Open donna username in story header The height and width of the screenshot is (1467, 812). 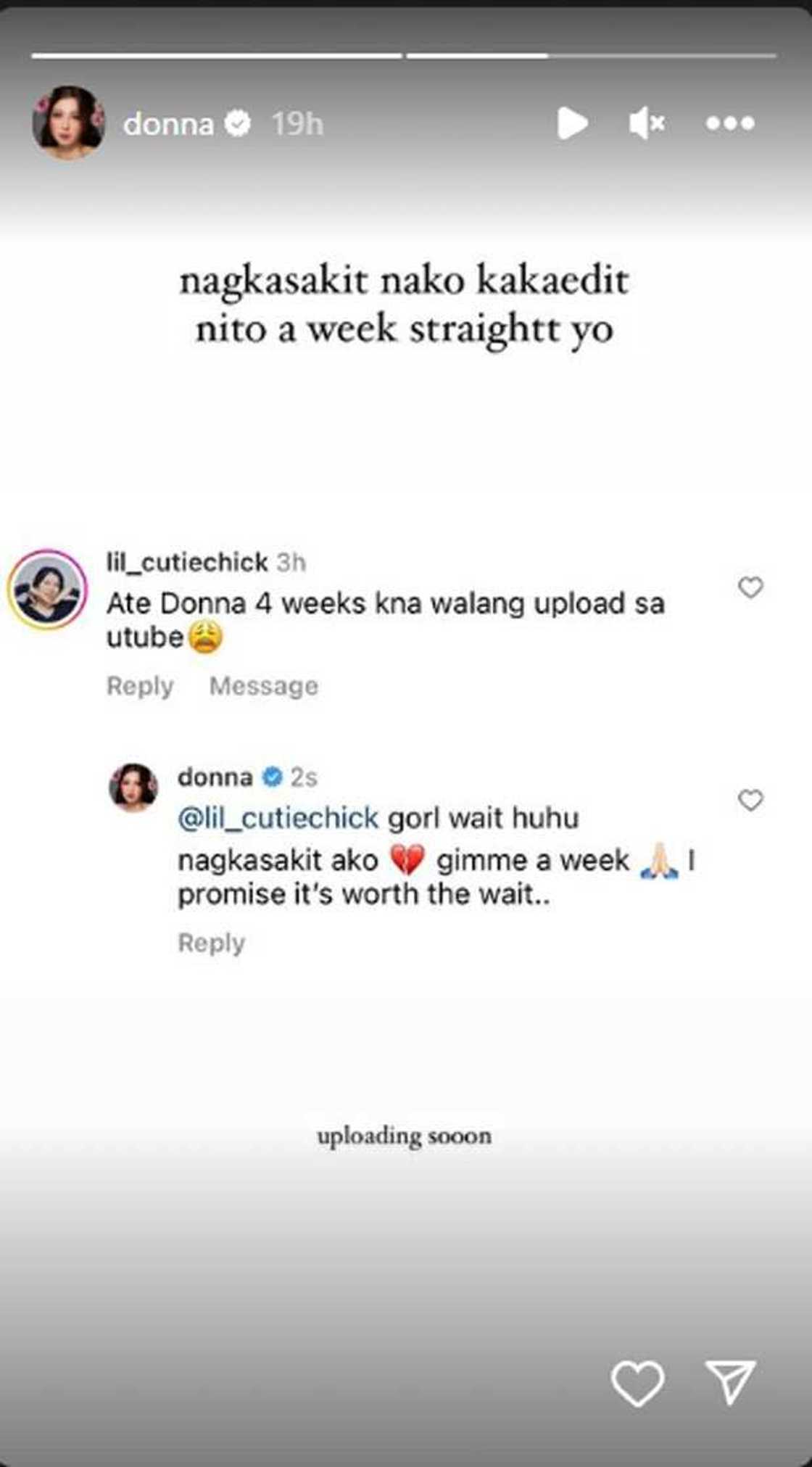coord(168,124)
